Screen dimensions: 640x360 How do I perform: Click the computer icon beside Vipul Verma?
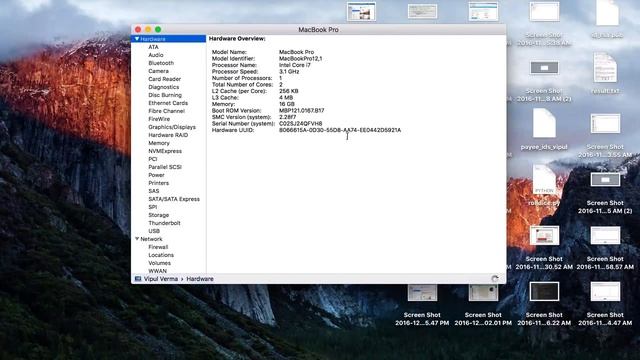point(138,279)
